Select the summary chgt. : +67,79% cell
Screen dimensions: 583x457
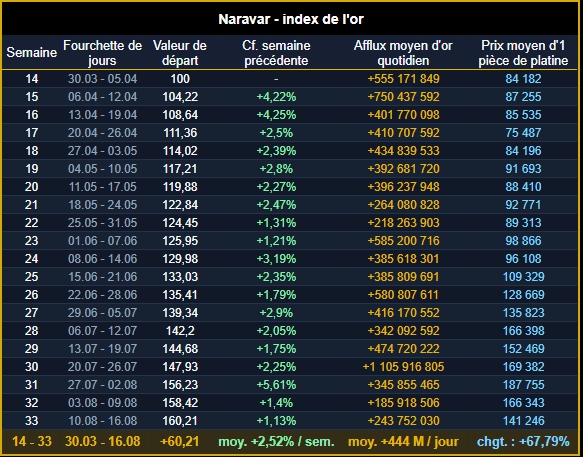[x=523, y=442]
